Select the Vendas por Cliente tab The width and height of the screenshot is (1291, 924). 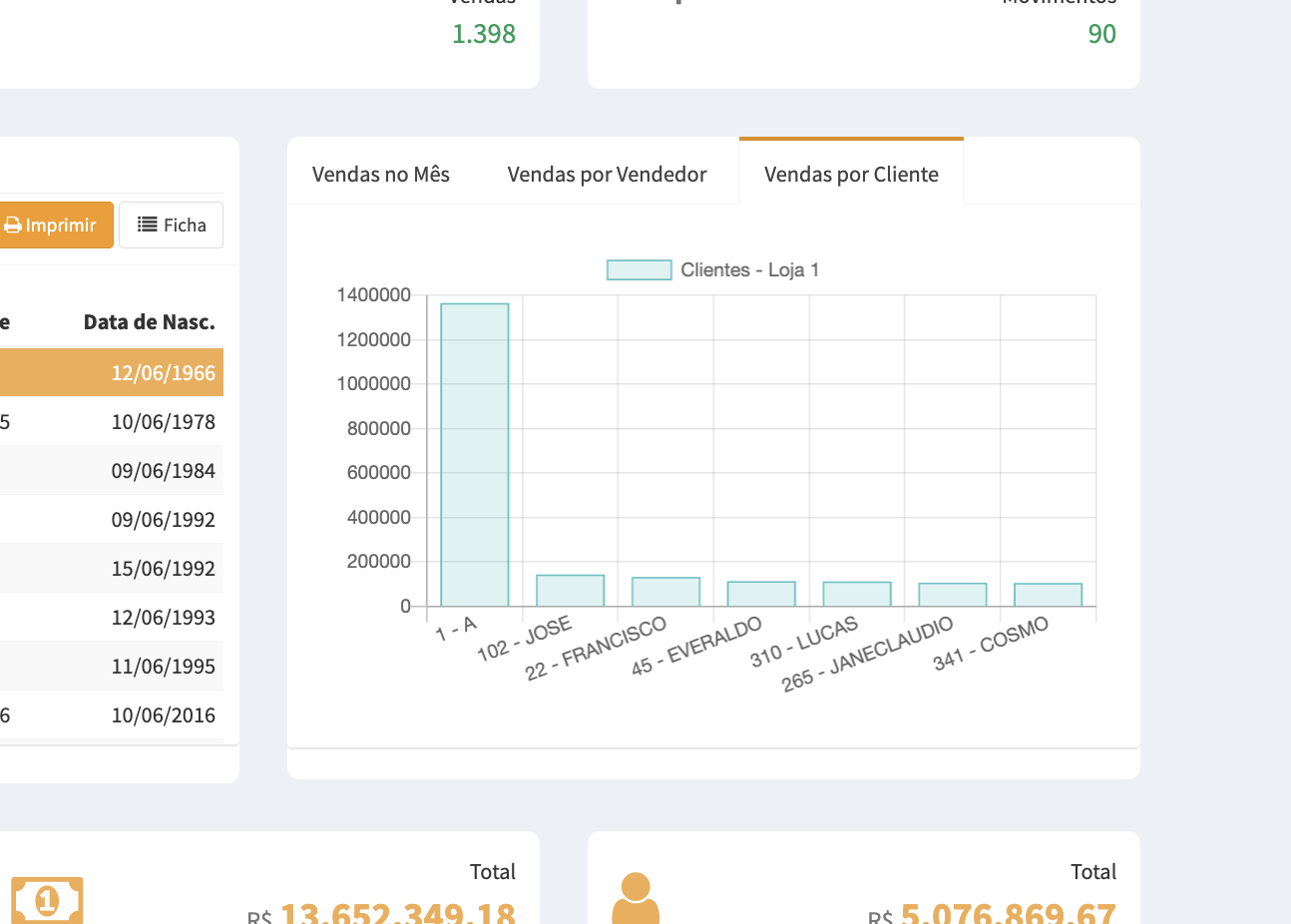(x=851, y=175)
